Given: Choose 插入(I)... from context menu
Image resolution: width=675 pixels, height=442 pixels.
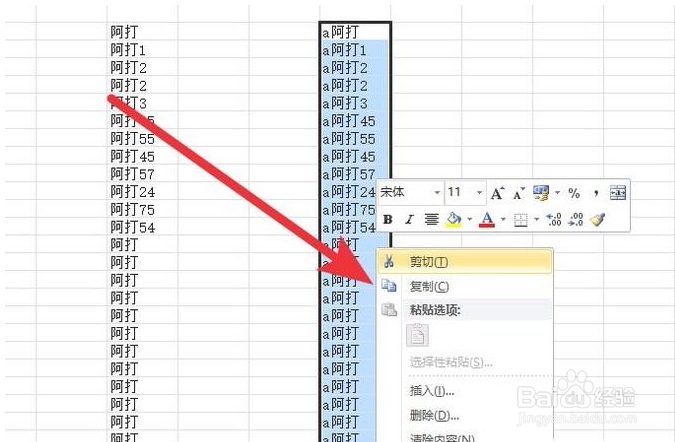Looking at the screenshot, I should click(465, 391).
